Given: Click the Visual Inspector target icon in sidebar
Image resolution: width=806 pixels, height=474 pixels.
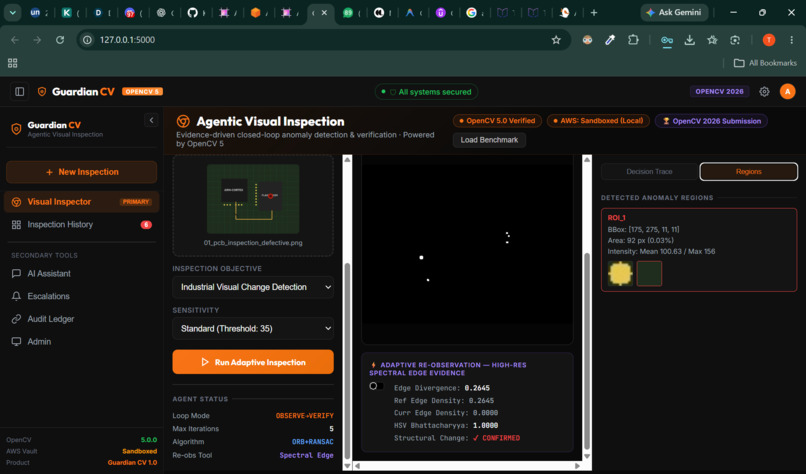Looking at the screenshot, I should [16, 202].
